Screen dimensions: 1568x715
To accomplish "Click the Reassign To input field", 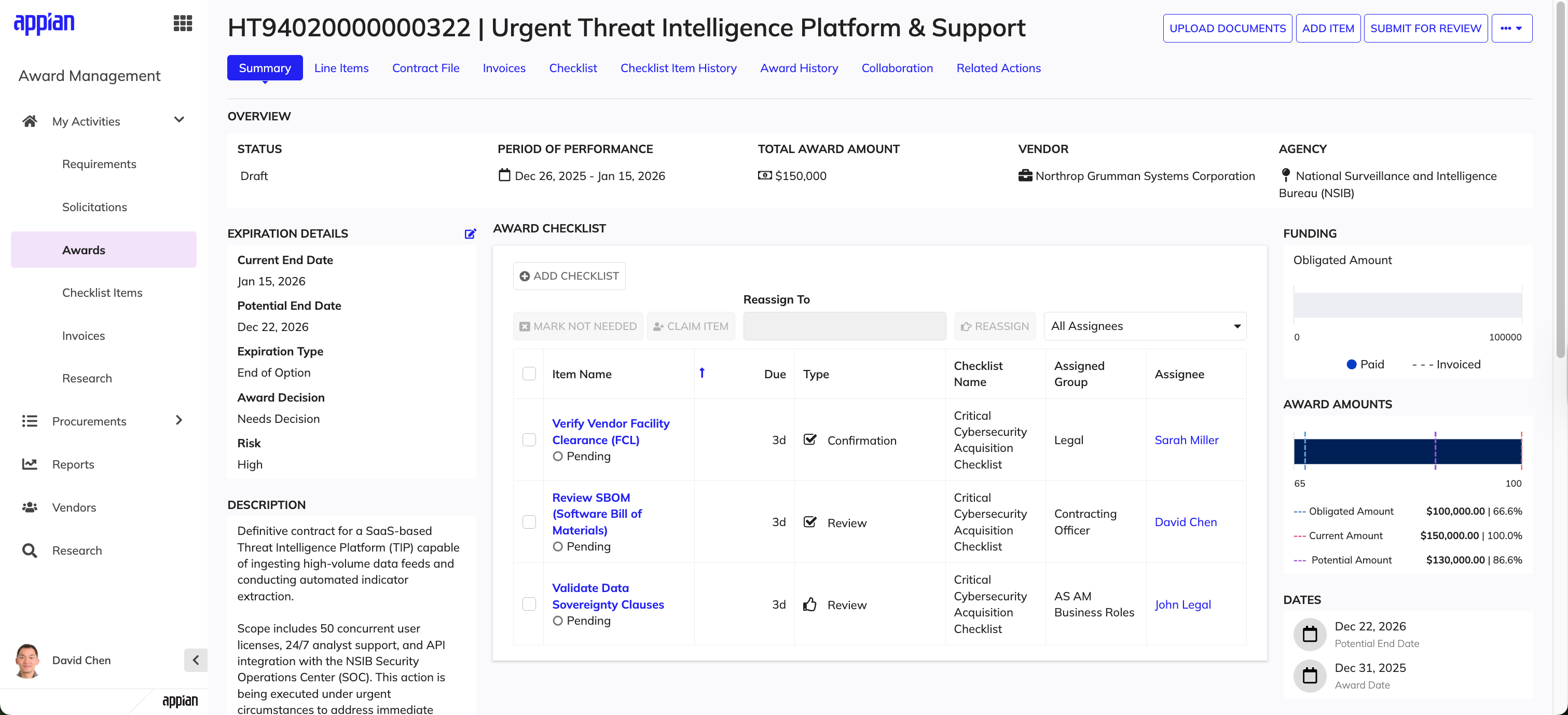I will point(844,326).
